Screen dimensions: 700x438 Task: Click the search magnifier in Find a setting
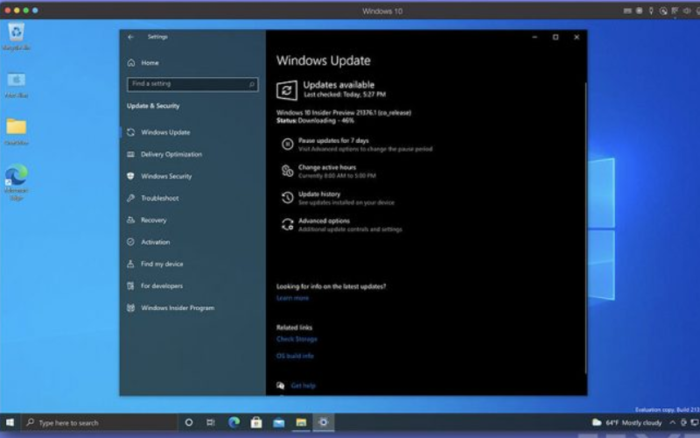252,84
